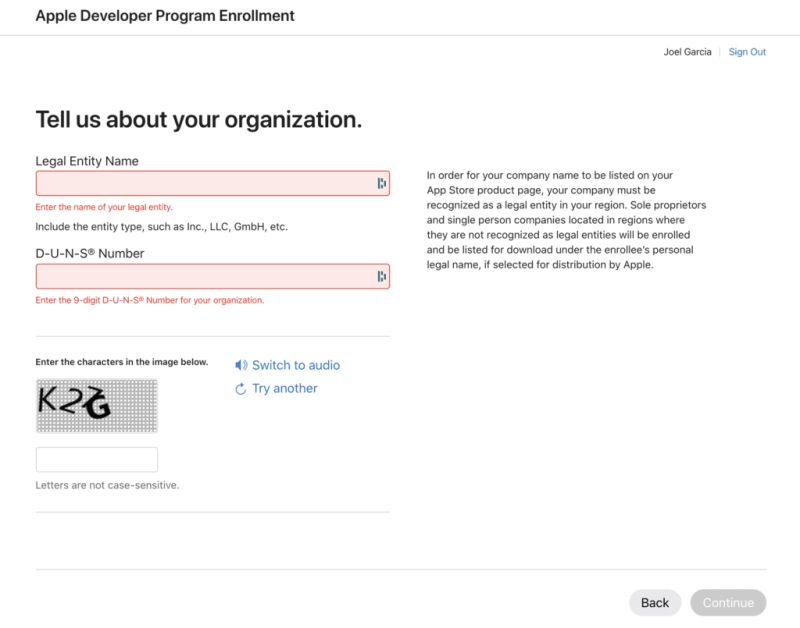Click the speaker icon for audio captcha

pos(240,364)
